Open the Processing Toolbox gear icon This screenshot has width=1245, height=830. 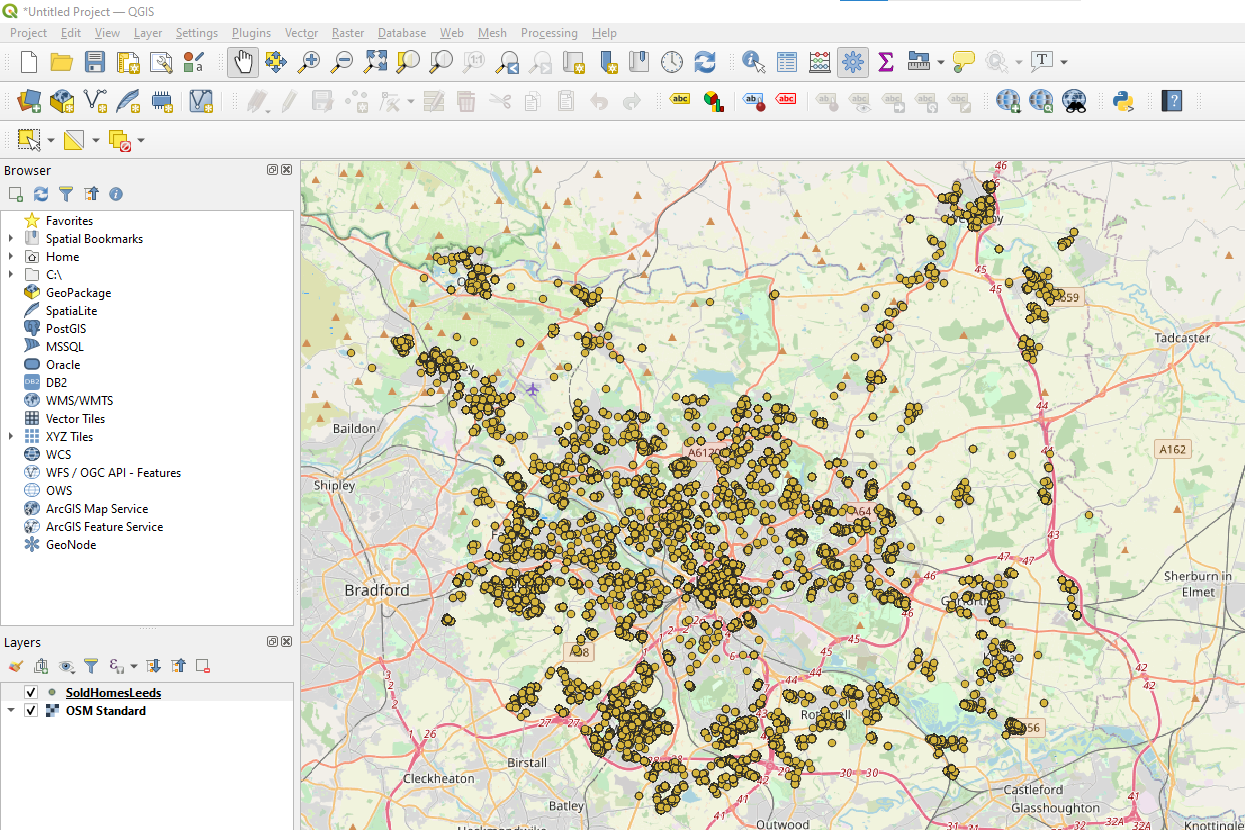853,62
